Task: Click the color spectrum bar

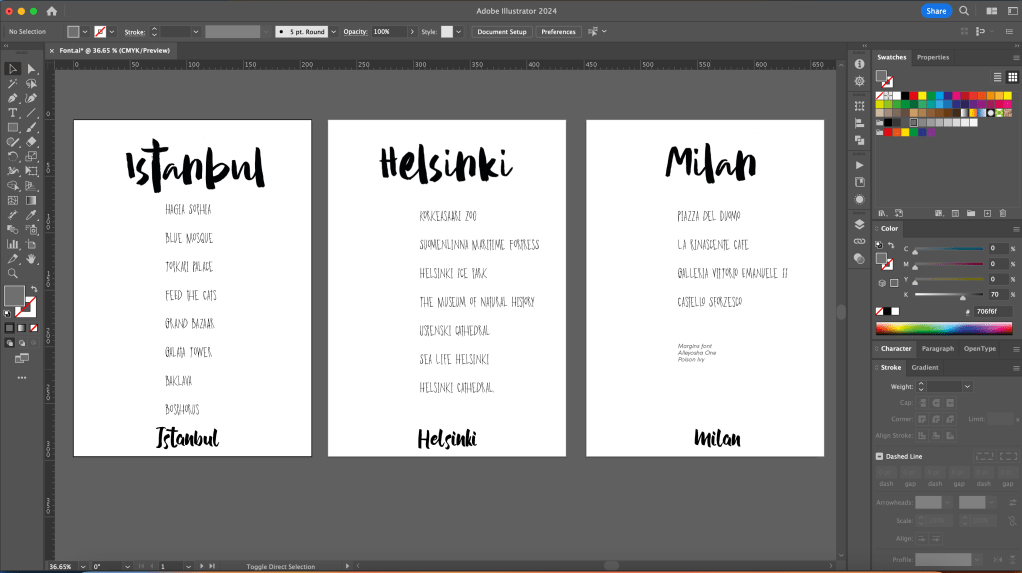Action: pos(943,328)
